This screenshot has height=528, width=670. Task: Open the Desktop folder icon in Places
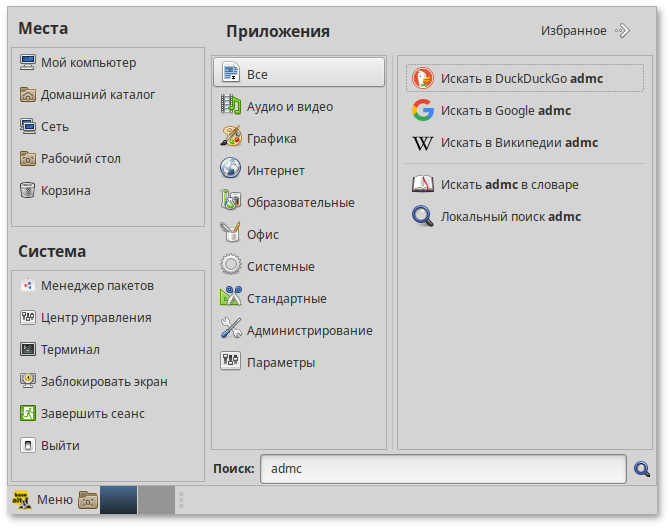28,158
